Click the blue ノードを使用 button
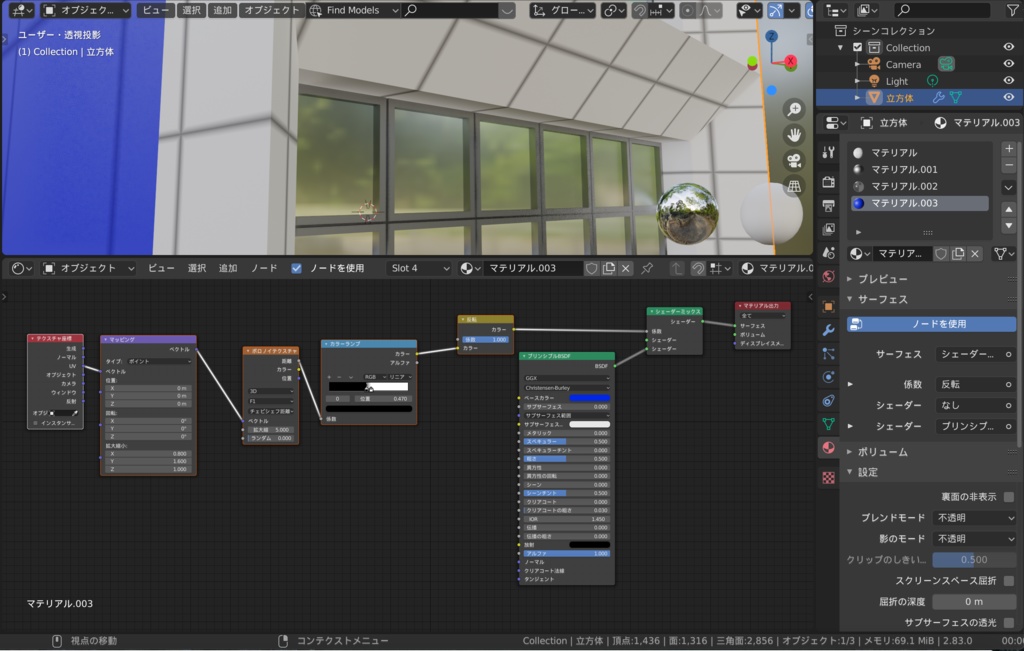The width and height of the screenshot is (1024, 651). tap(931, 324)
